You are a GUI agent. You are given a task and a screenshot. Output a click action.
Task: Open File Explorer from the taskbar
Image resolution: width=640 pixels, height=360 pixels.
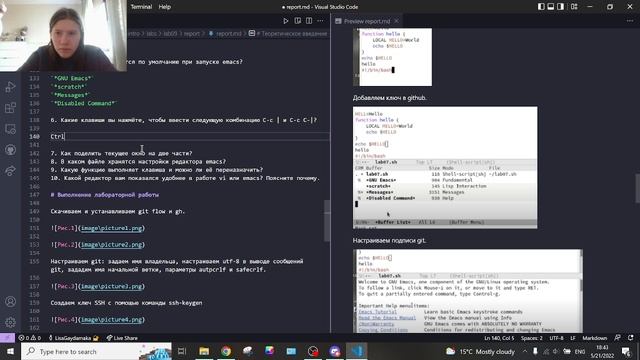pos(204,351)
